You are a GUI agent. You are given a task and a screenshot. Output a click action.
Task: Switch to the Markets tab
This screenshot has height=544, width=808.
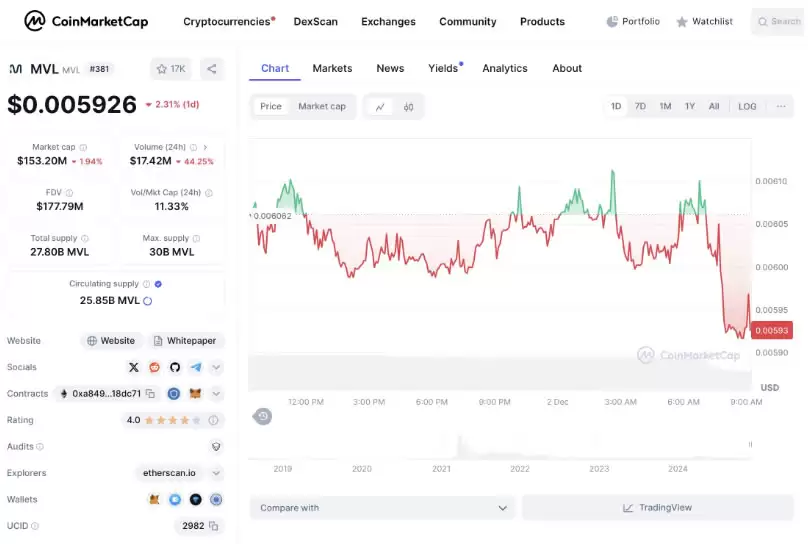tap(332, 68)
